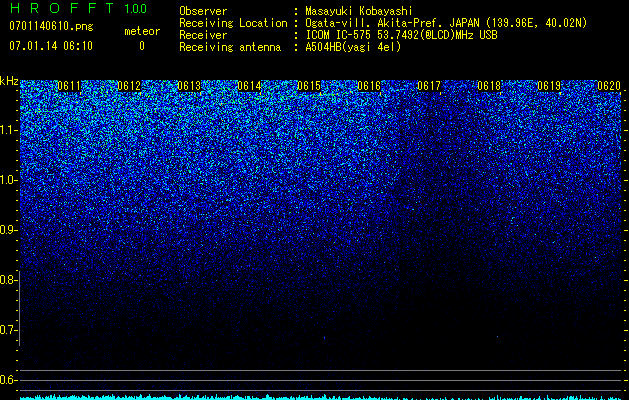Click the 0618 time marker

click(x=489, y=86)
